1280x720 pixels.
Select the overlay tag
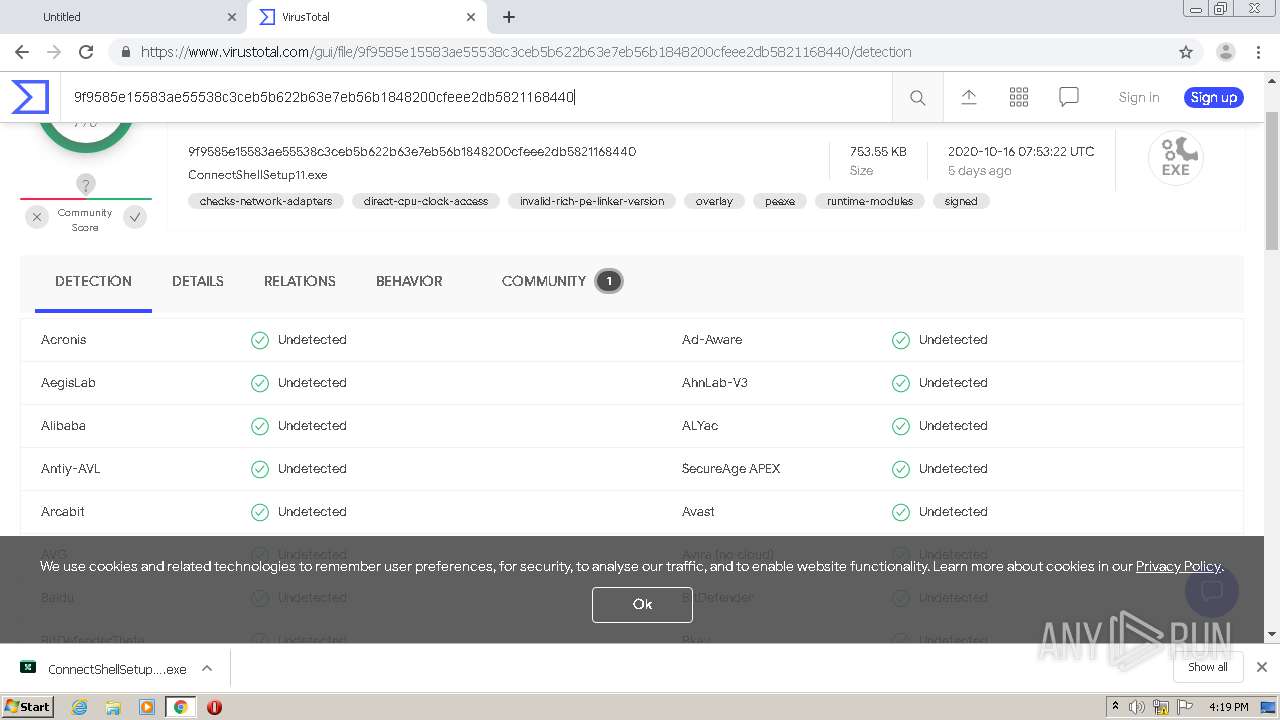[714, 201]
